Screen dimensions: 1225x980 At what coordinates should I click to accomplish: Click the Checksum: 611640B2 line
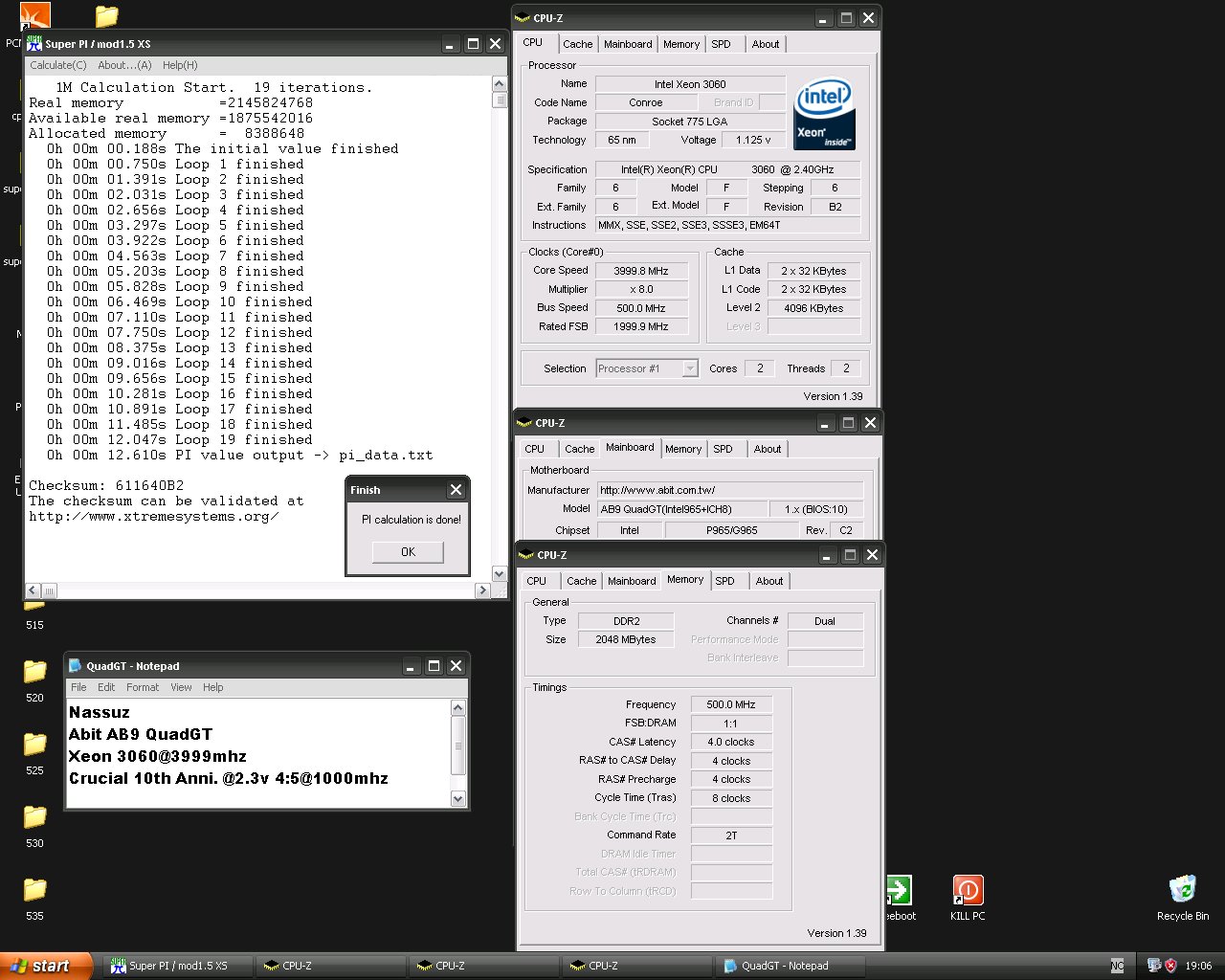106,485
